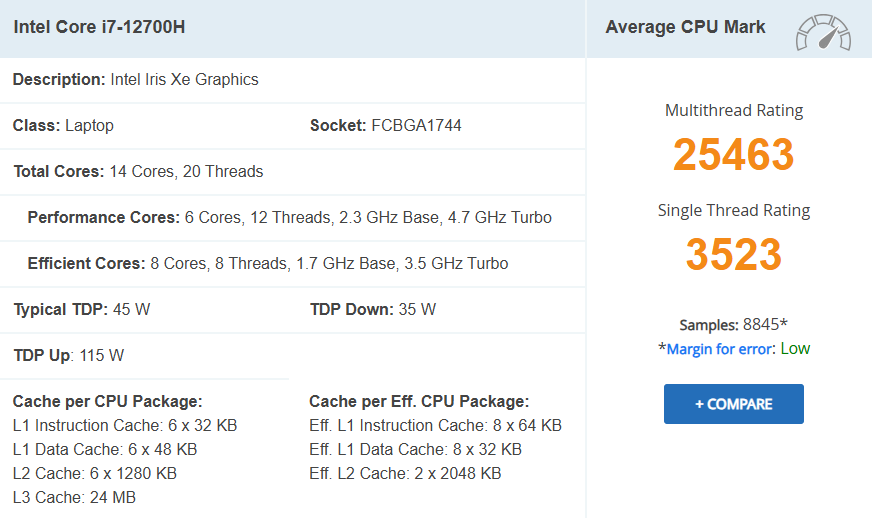Screen dimensions: 872x518
Task: Click the Performance Cores row
Action: 289,217
